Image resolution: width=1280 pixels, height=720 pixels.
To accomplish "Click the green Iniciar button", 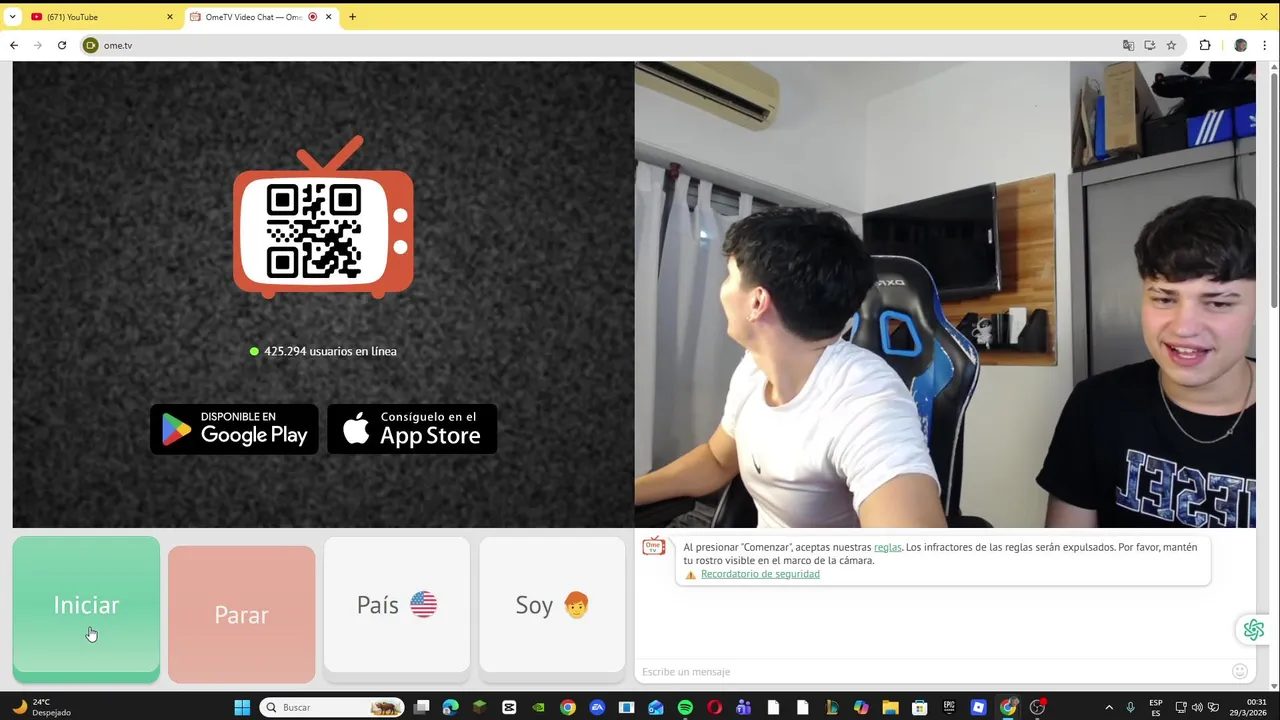I will [x=86, y=609].
